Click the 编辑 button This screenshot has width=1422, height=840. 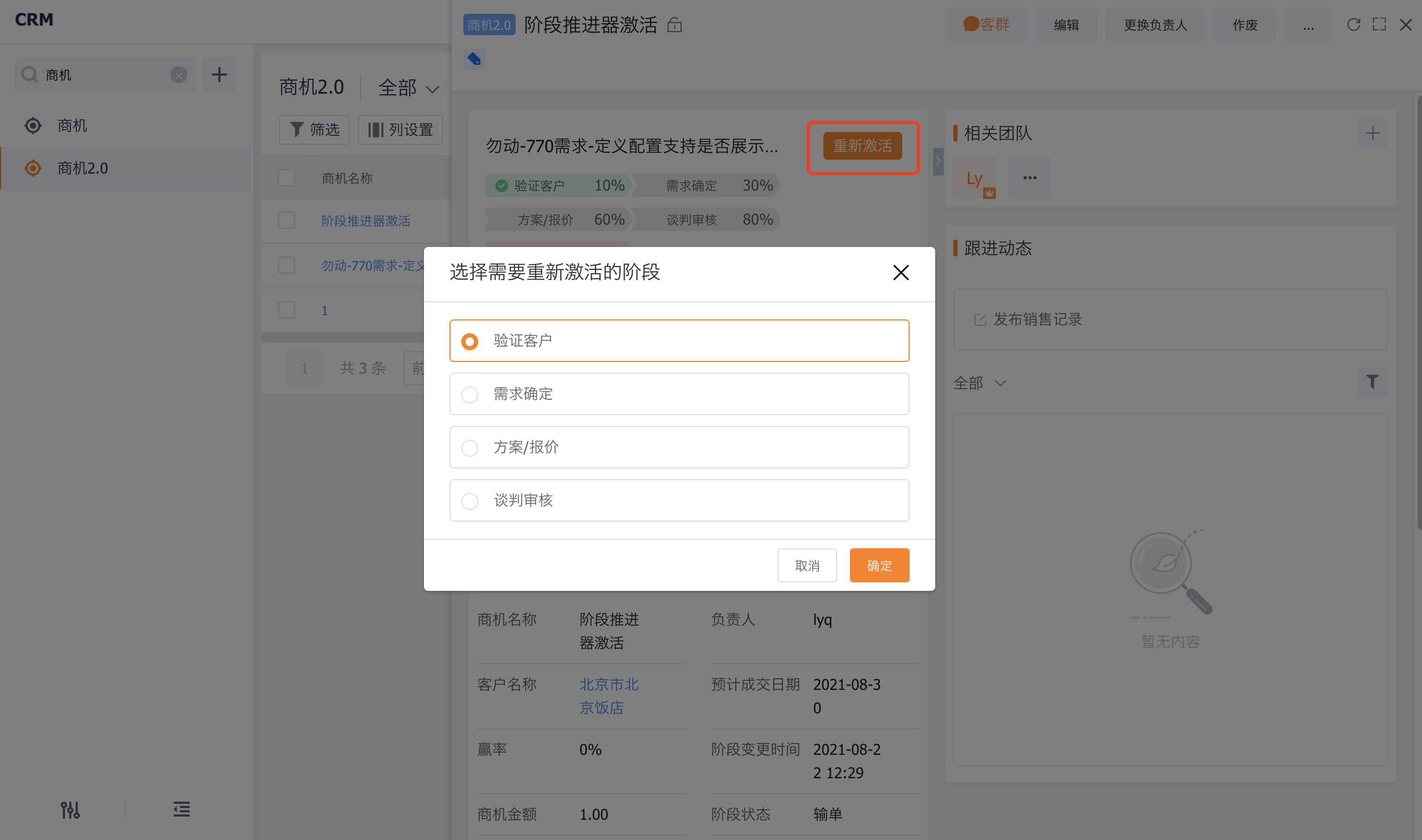click(x=1066, y=24)
